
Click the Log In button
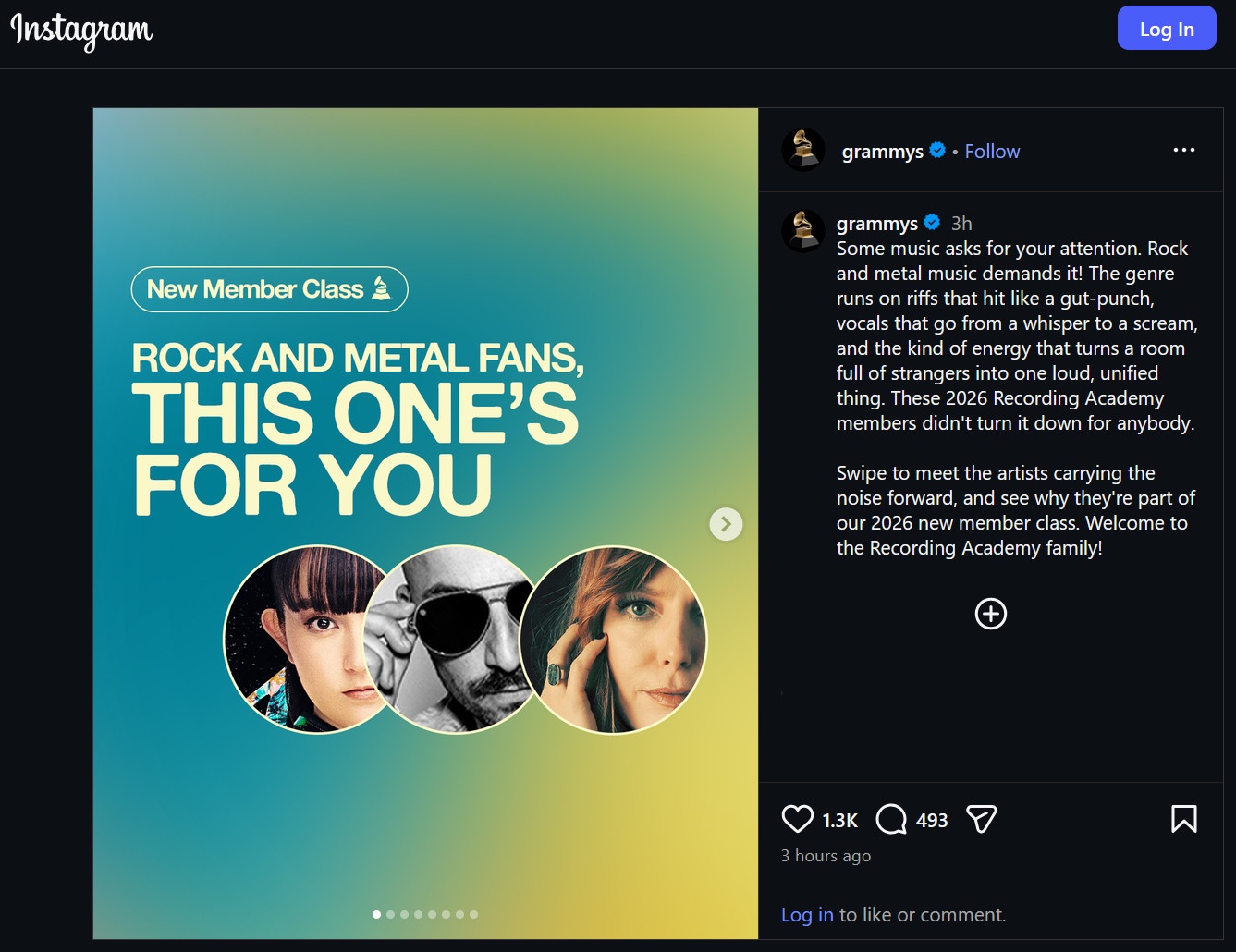[1167, 29]
